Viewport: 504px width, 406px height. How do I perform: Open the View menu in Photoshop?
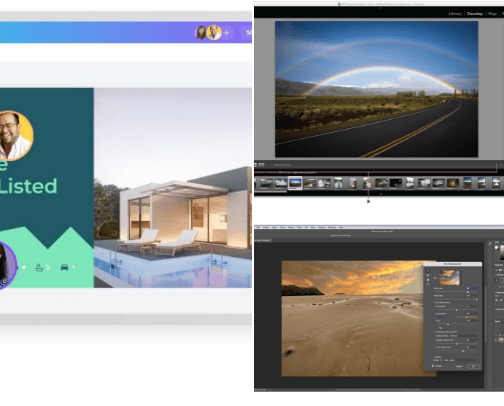tap(313, 227)
